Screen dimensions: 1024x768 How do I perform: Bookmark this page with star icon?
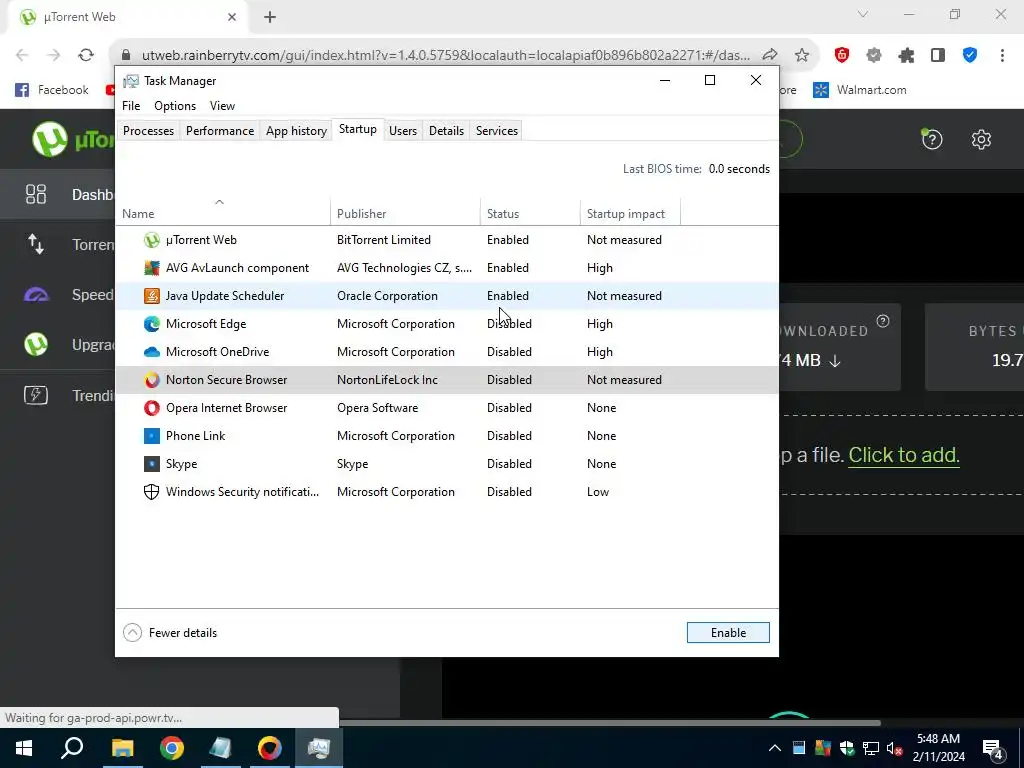(x=802, y=56)
